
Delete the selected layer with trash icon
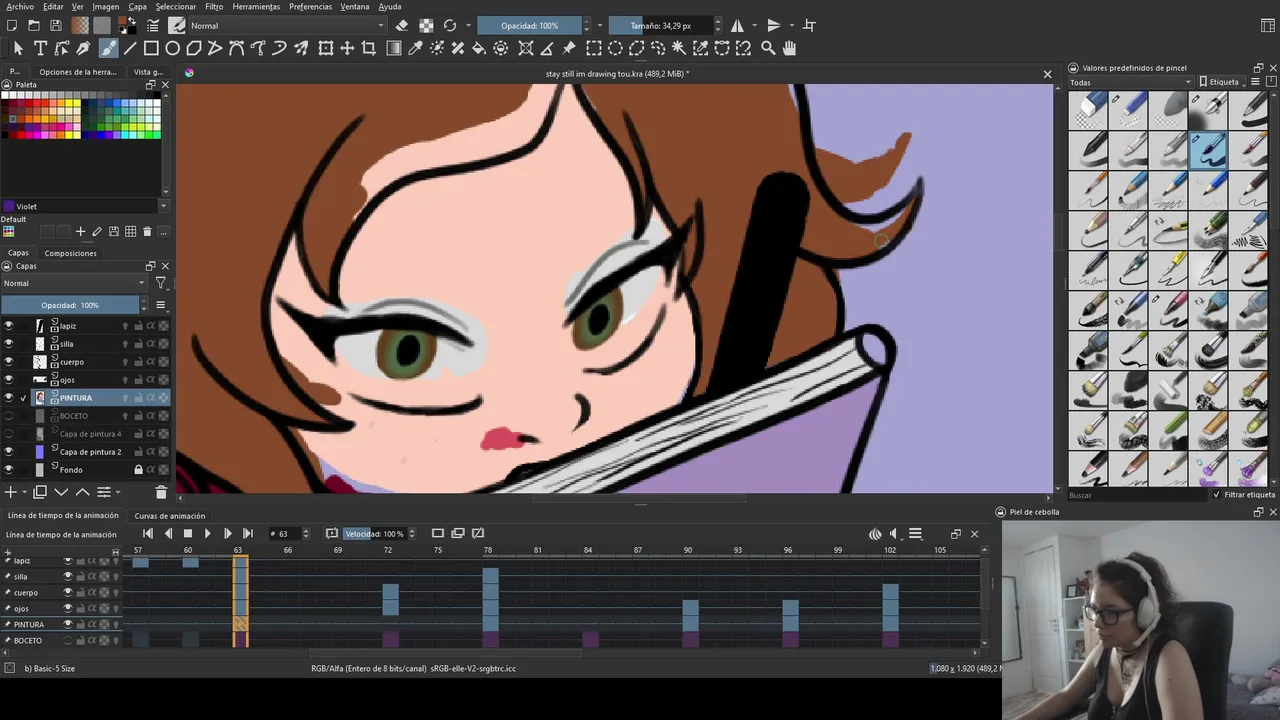[x=161, y=492]
